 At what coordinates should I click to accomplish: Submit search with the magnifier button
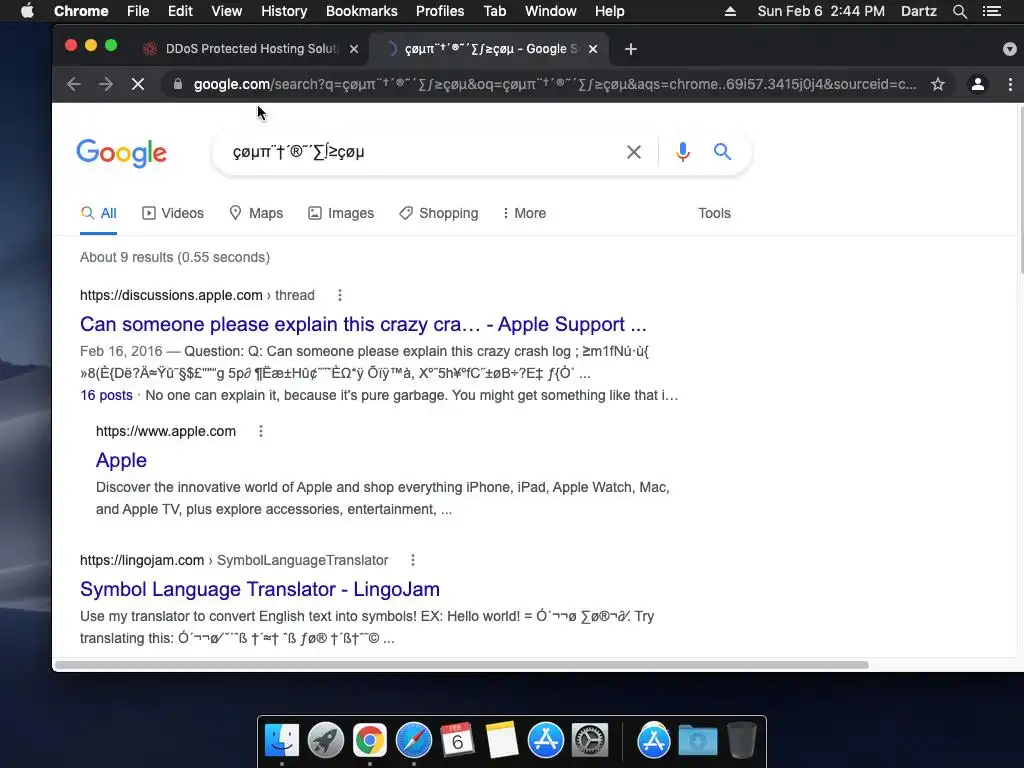pyautogui.click(x=722, y=152)
